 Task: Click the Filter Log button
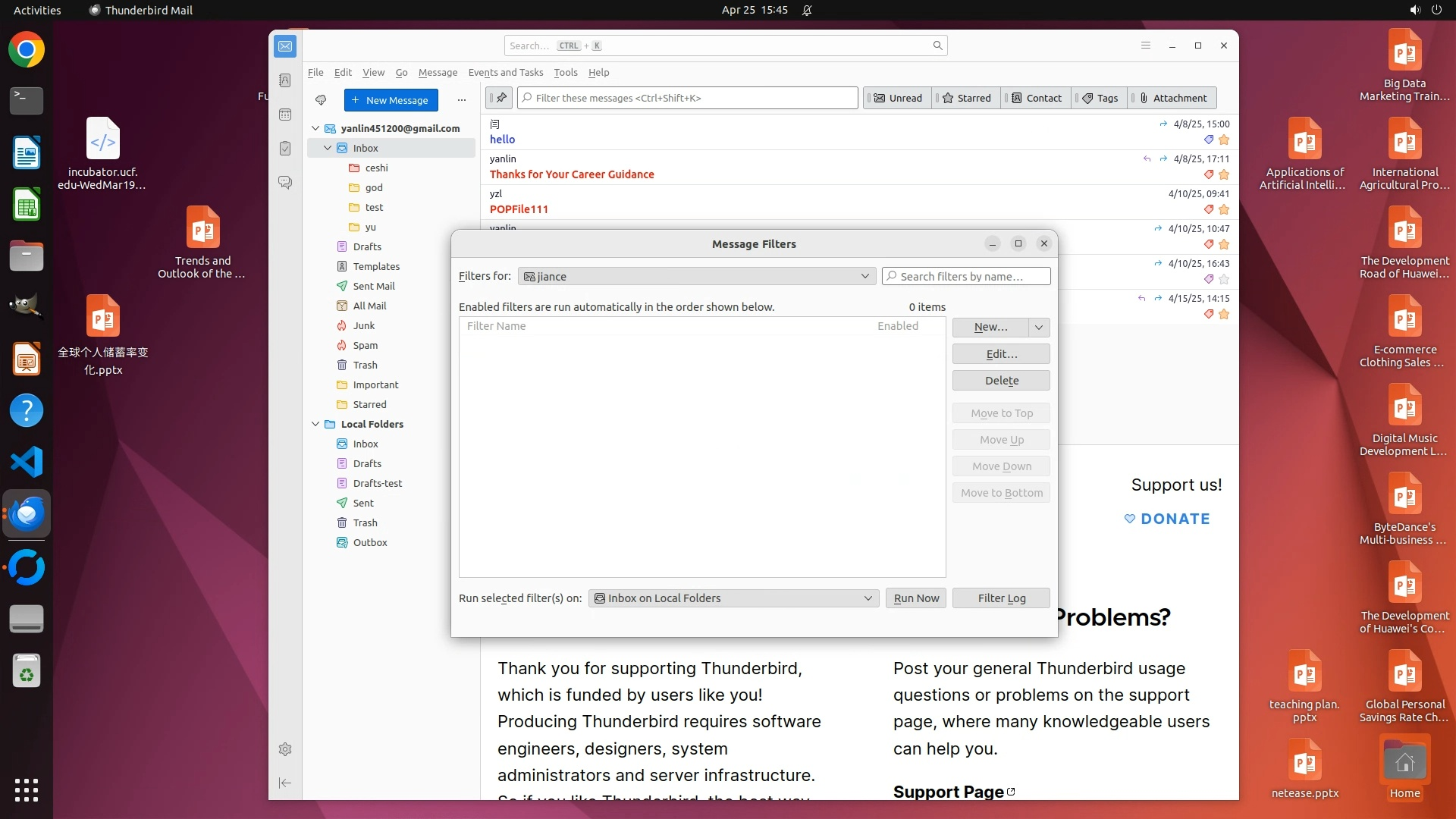(x=1001, y=598)
